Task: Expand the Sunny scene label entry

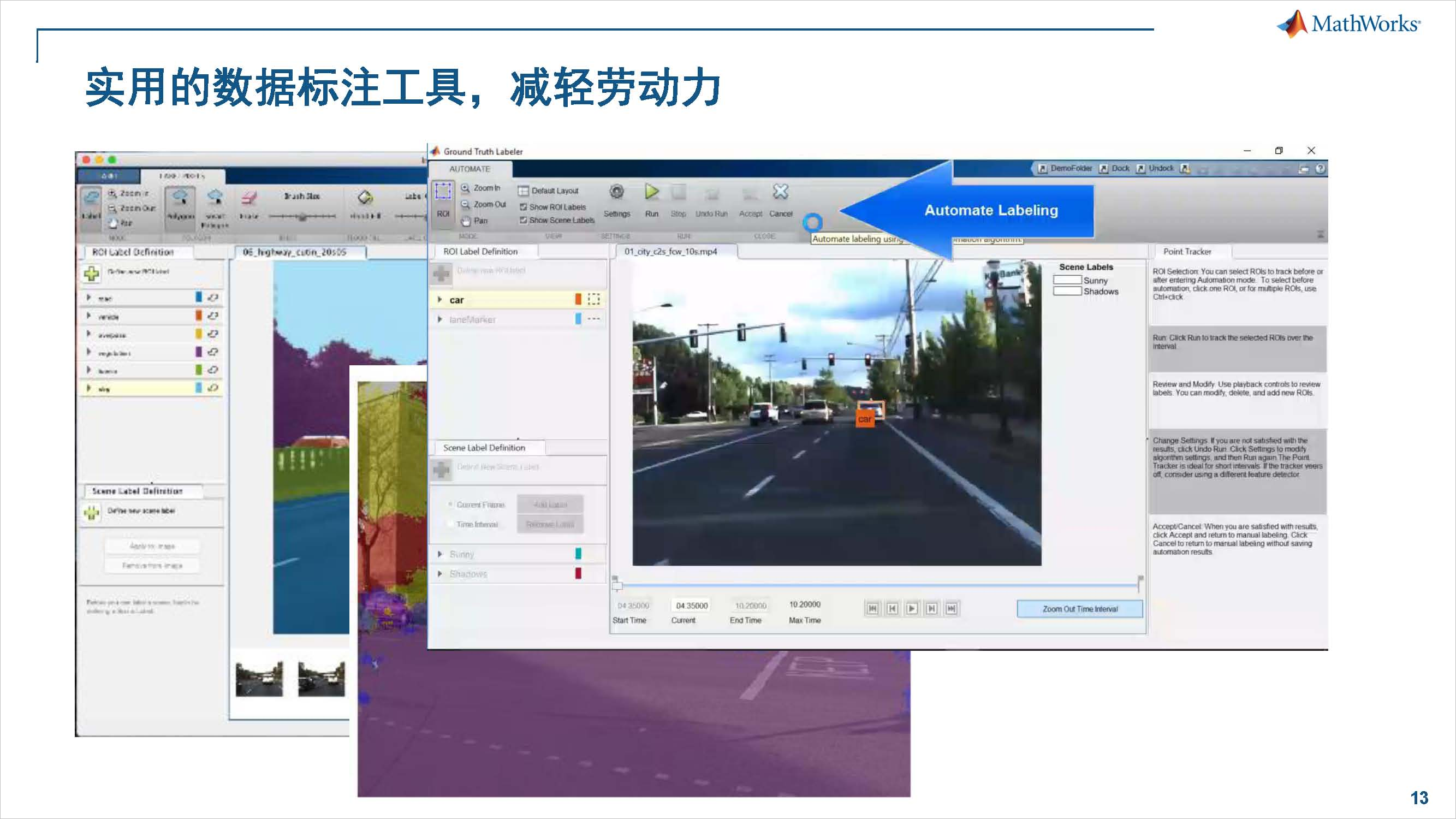Action: (x=439, y=555)
